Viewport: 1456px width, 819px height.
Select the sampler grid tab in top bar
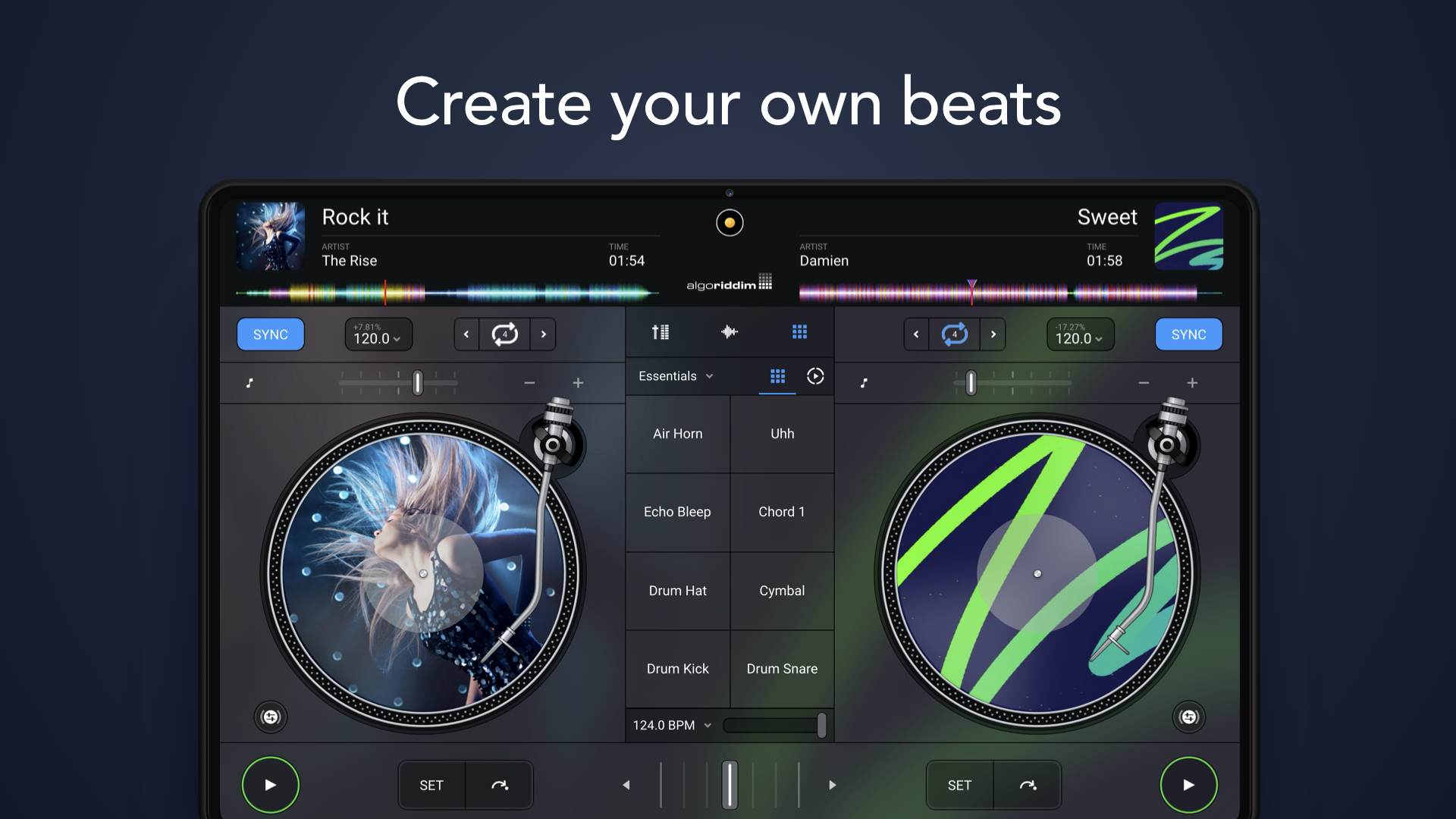(799, 332)
